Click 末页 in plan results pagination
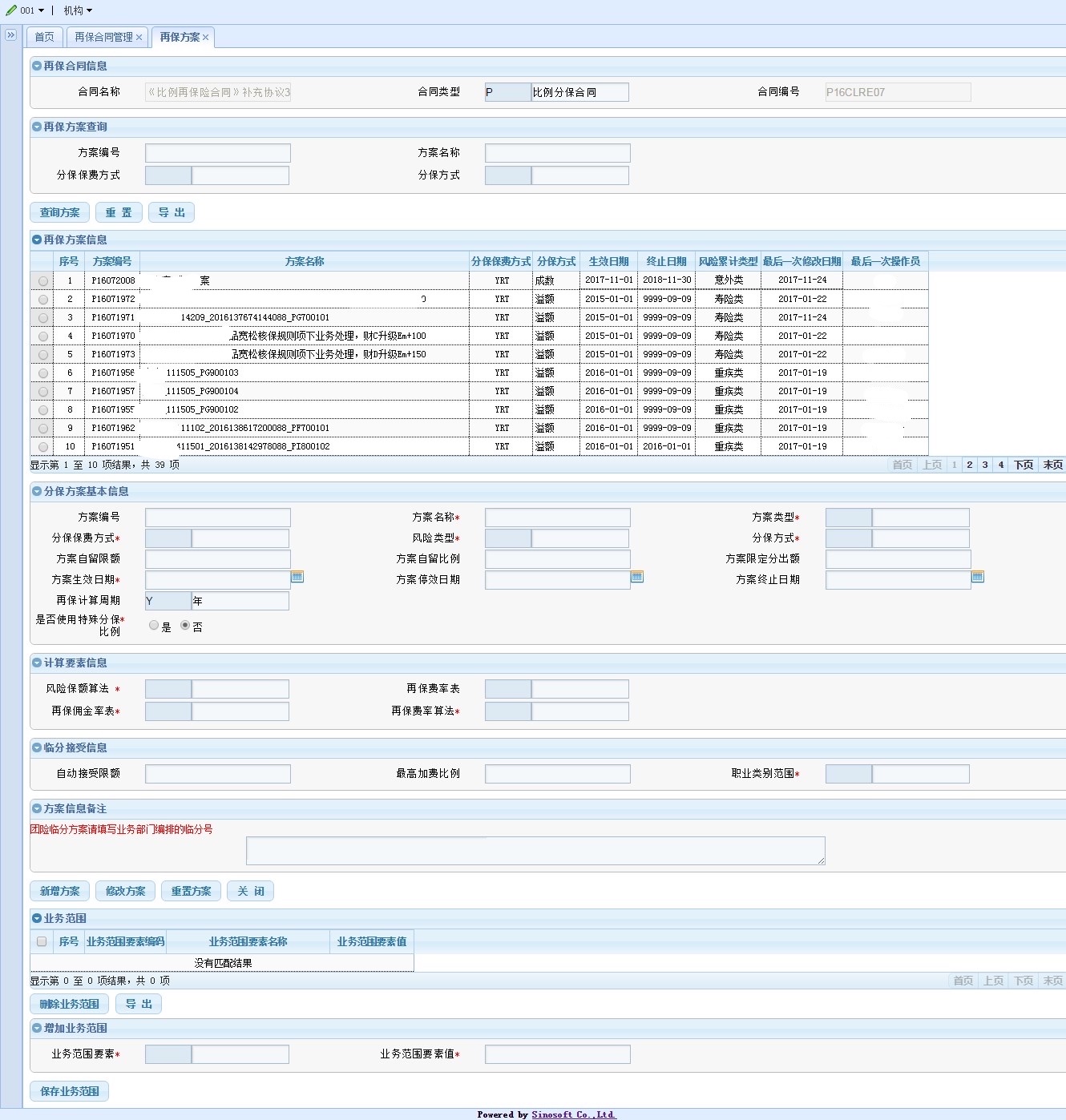This screenshot has width=1066, height=1120. [x=1053, y=465]
